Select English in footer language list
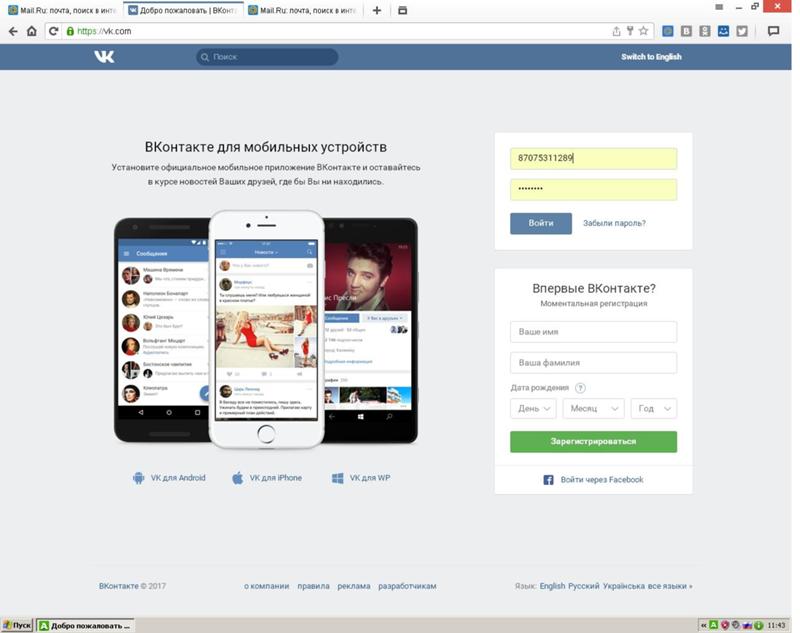Viewport: 800px width, 633px height. (553, 586)
